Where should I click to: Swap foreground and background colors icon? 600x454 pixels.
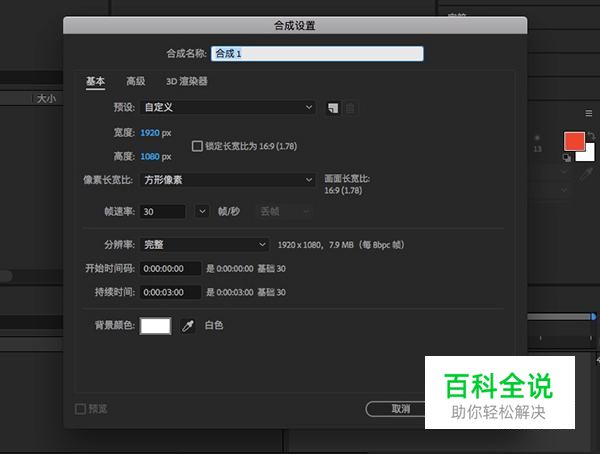tap(591, 136)
